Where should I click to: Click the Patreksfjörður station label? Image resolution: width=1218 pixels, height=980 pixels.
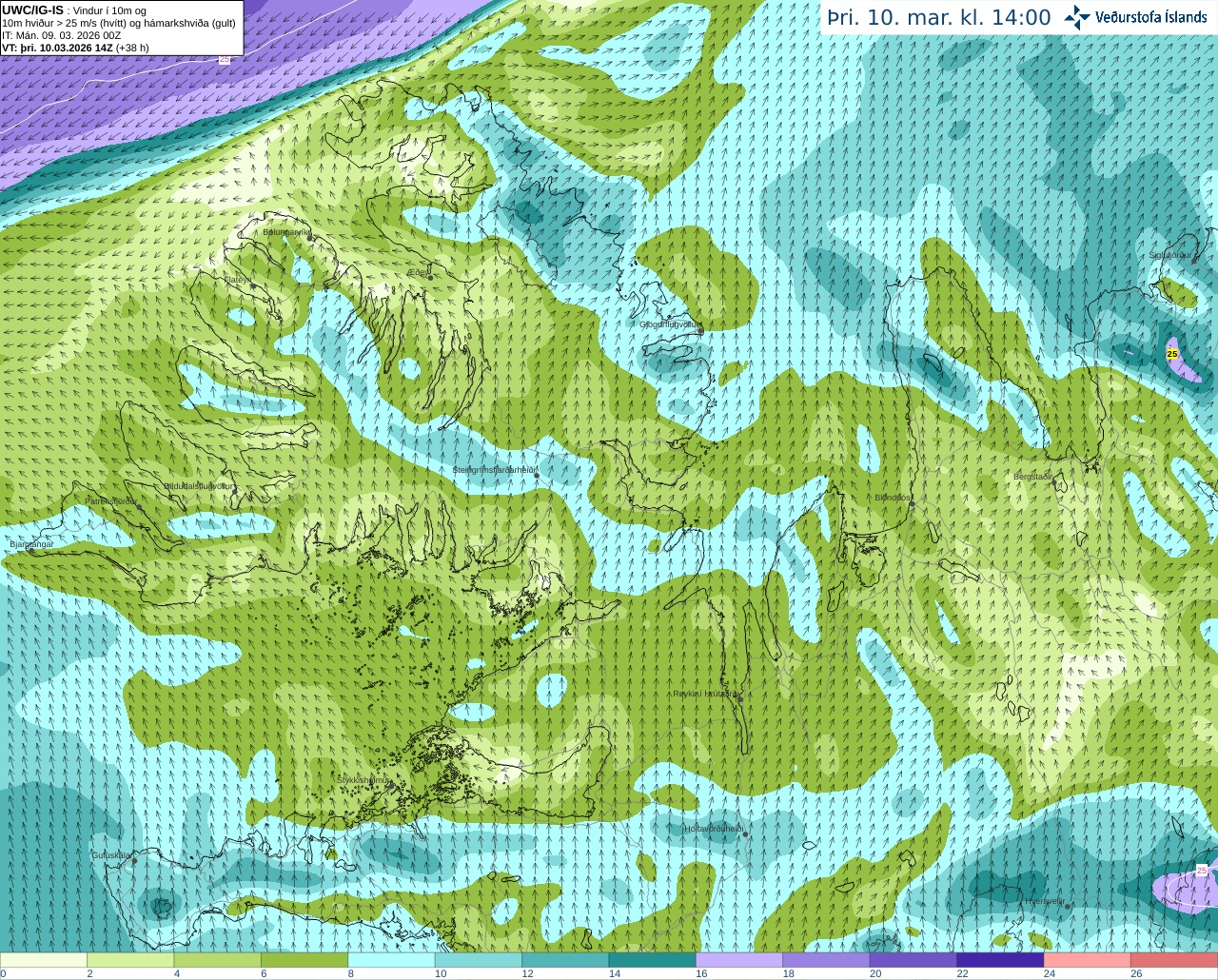tap(110, 500)
